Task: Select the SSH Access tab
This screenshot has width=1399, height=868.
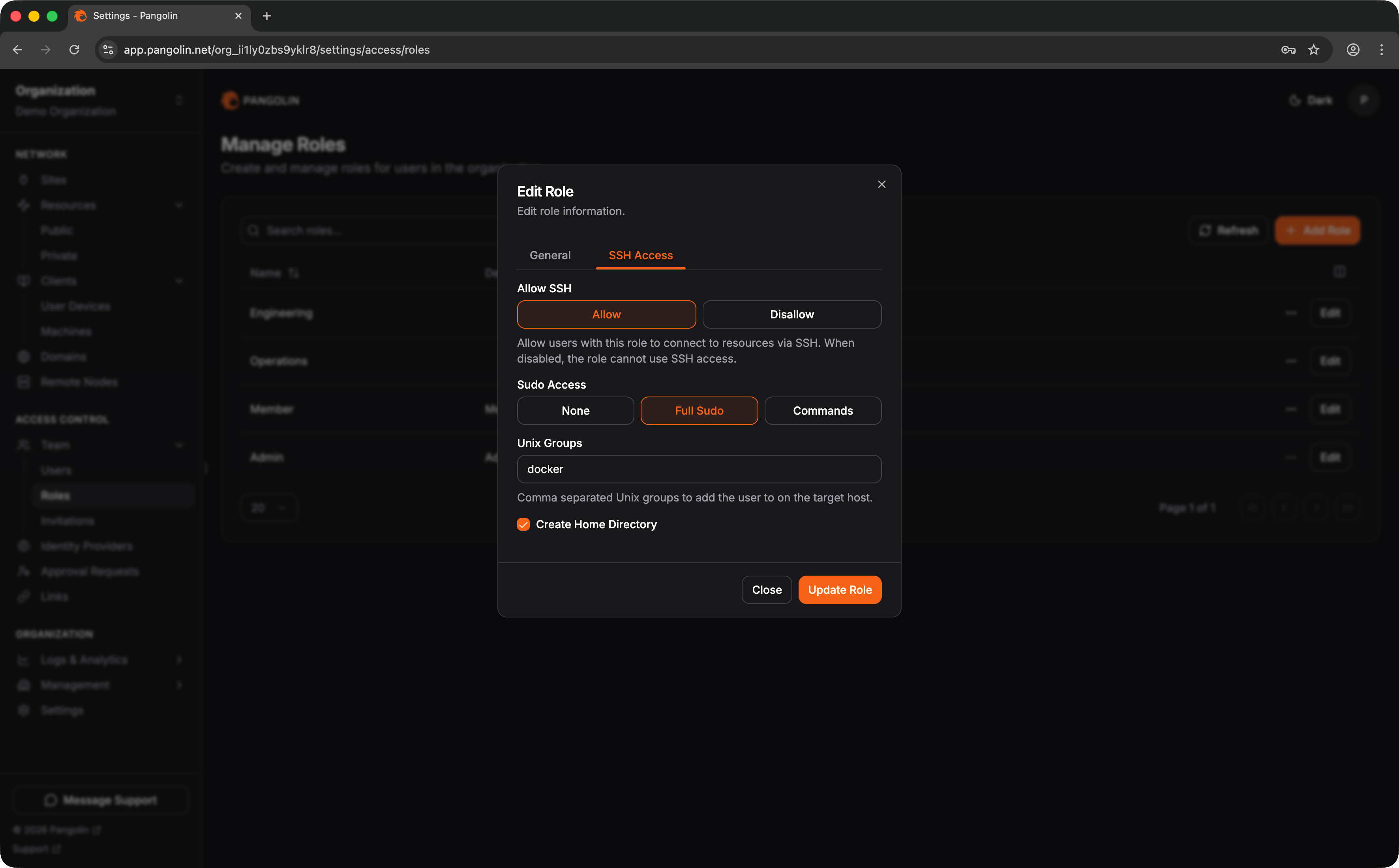Action: (640, 255)
